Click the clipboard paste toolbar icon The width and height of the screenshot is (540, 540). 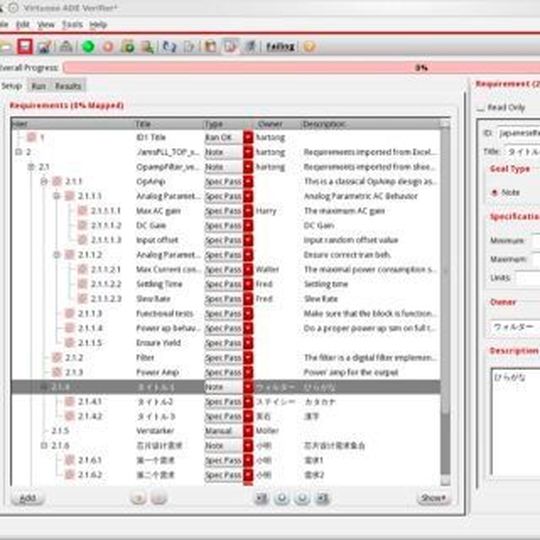[x=210, y=46]
